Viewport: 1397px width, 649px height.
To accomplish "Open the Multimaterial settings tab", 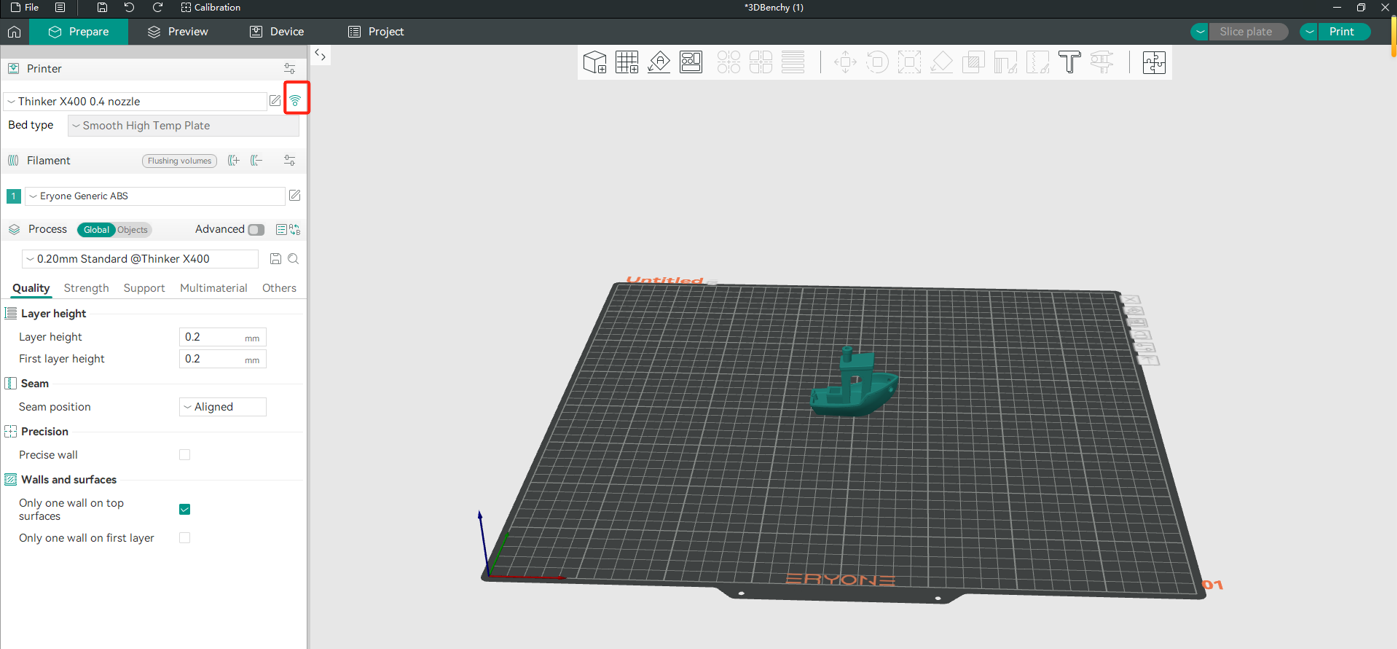I will (x=213, y=288).
